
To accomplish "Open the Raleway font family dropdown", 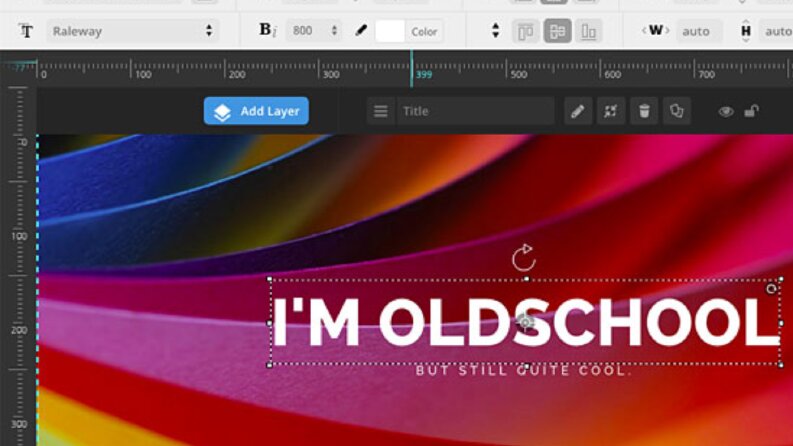I will coord(133,31).
